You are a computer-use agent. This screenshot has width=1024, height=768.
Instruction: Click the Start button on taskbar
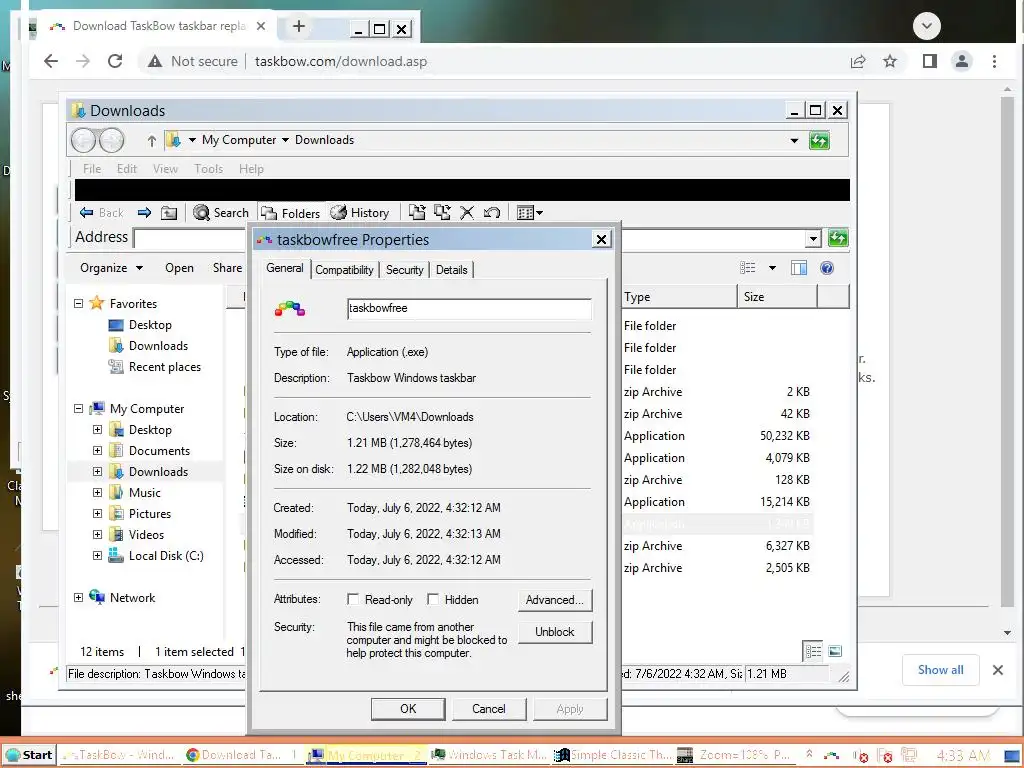(29, 755)
